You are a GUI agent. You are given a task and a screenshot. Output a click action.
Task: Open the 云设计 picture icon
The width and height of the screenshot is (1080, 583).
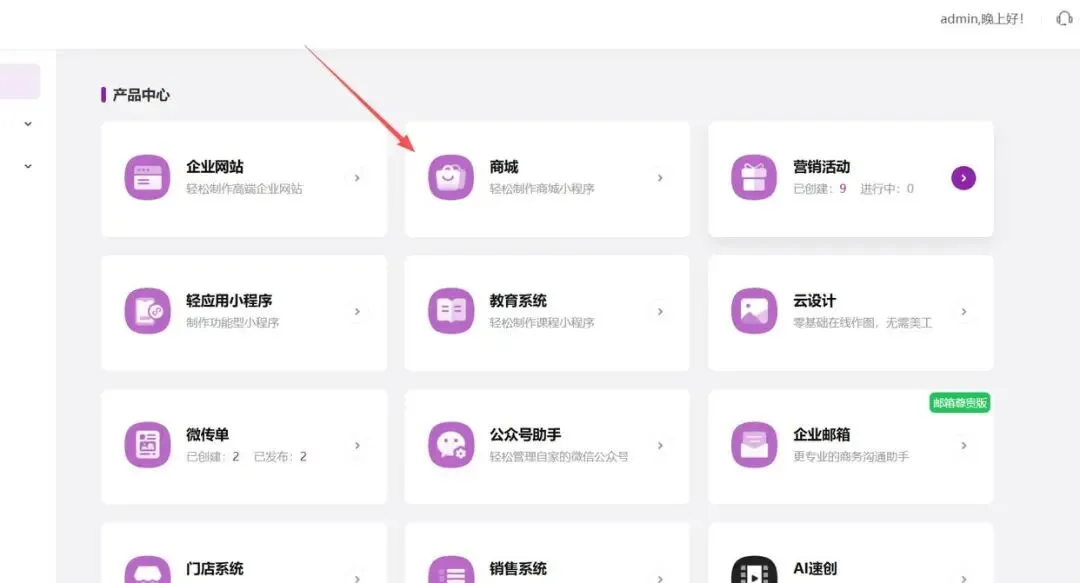[754, 311]
